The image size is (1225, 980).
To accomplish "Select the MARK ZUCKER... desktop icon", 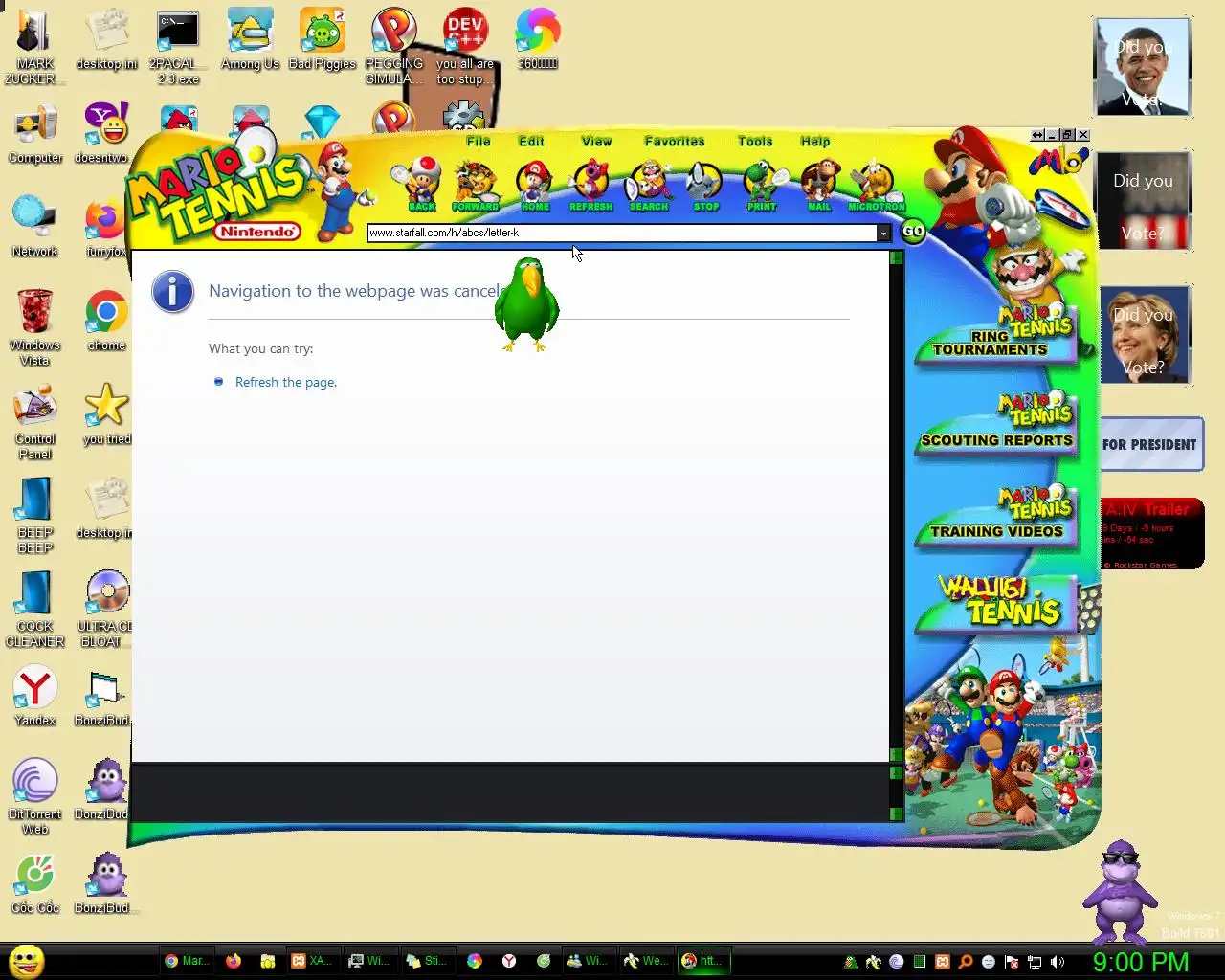I will click(34, 46).
